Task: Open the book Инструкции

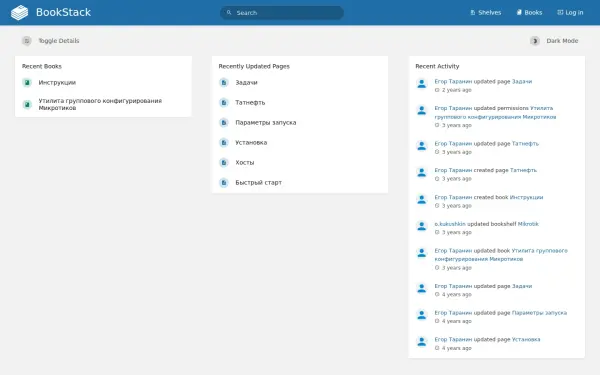Action: (57, 82)
